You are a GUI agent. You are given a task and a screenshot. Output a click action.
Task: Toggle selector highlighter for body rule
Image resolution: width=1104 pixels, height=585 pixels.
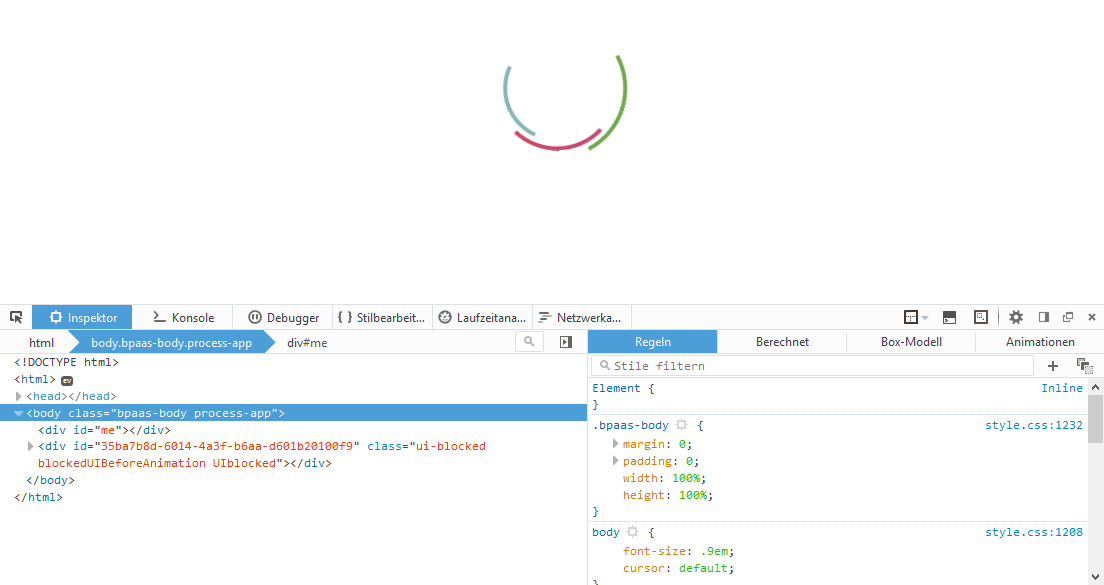click(632, 532)
